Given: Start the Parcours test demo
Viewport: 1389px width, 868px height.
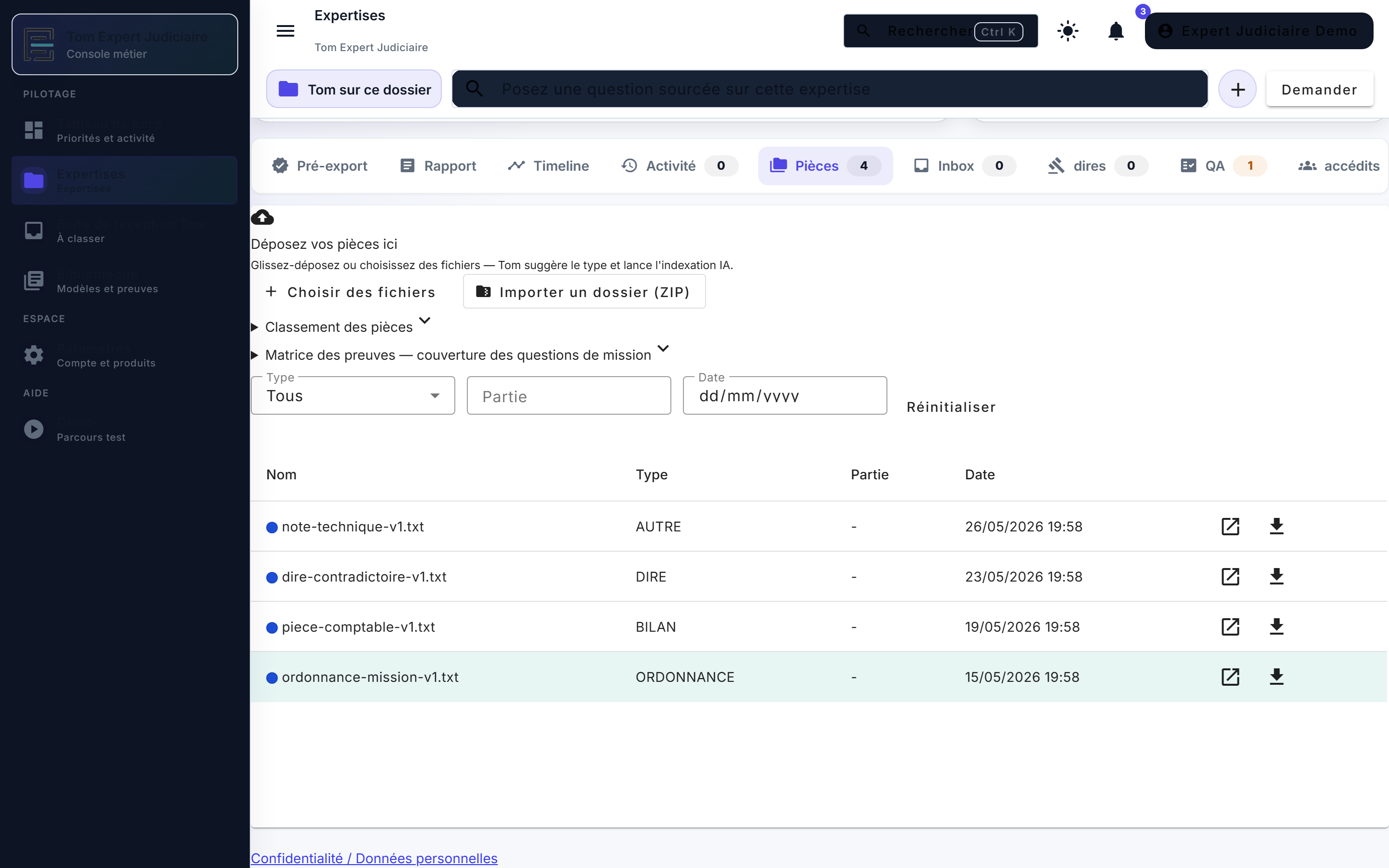Looking at the screenshot, I should 124,429.
